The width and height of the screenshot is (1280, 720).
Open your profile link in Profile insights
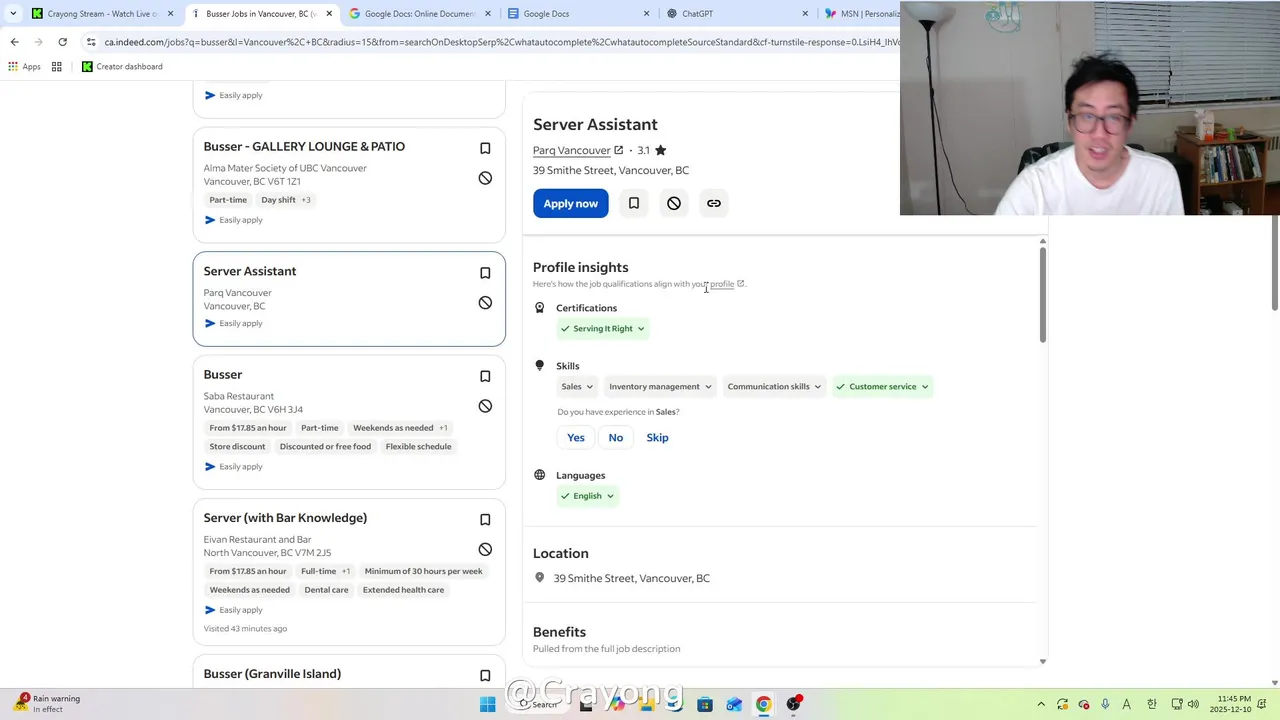(722, 284)
